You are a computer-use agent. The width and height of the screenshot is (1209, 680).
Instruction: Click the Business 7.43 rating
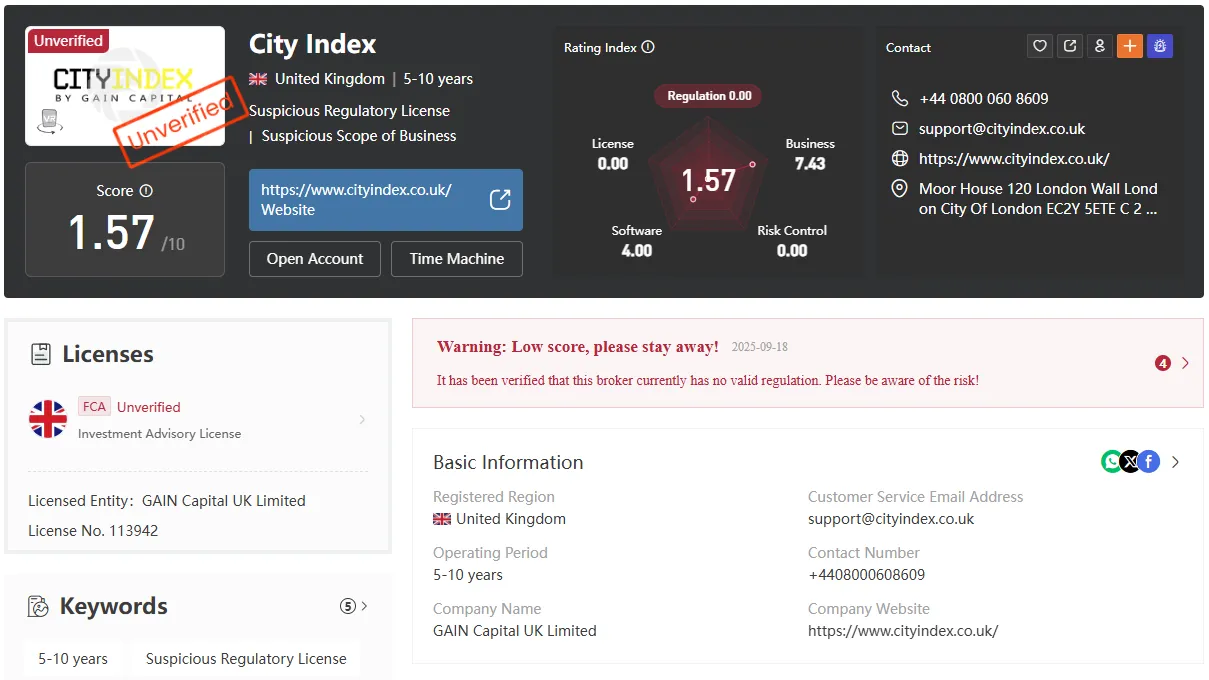click(x=810, y=154)
